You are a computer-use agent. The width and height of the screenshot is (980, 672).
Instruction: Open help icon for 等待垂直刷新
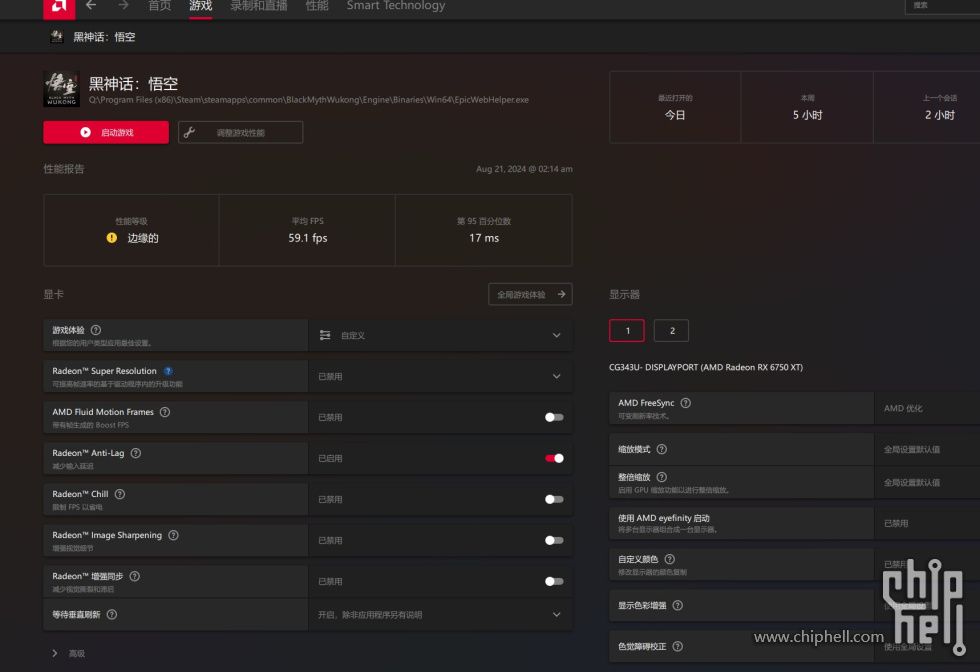(112, 614)
